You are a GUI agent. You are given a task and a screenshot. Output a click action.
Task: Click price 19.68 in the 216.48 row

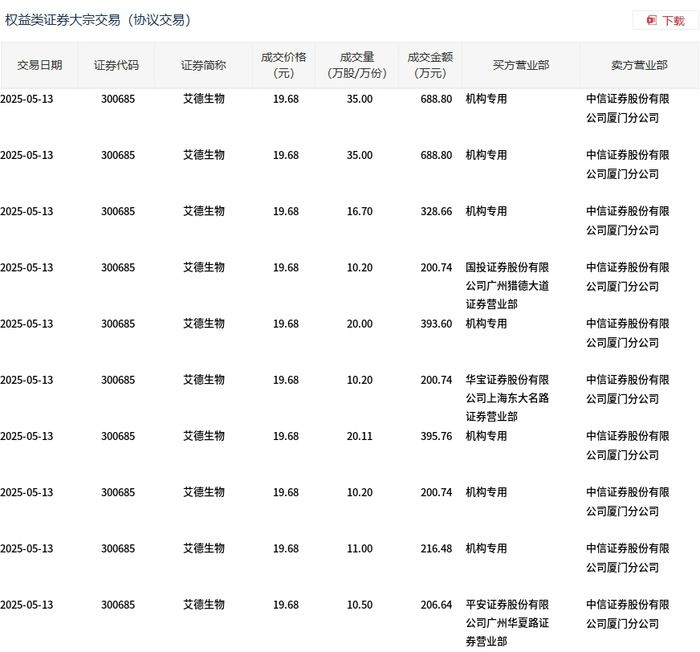[x=286, y=549]
